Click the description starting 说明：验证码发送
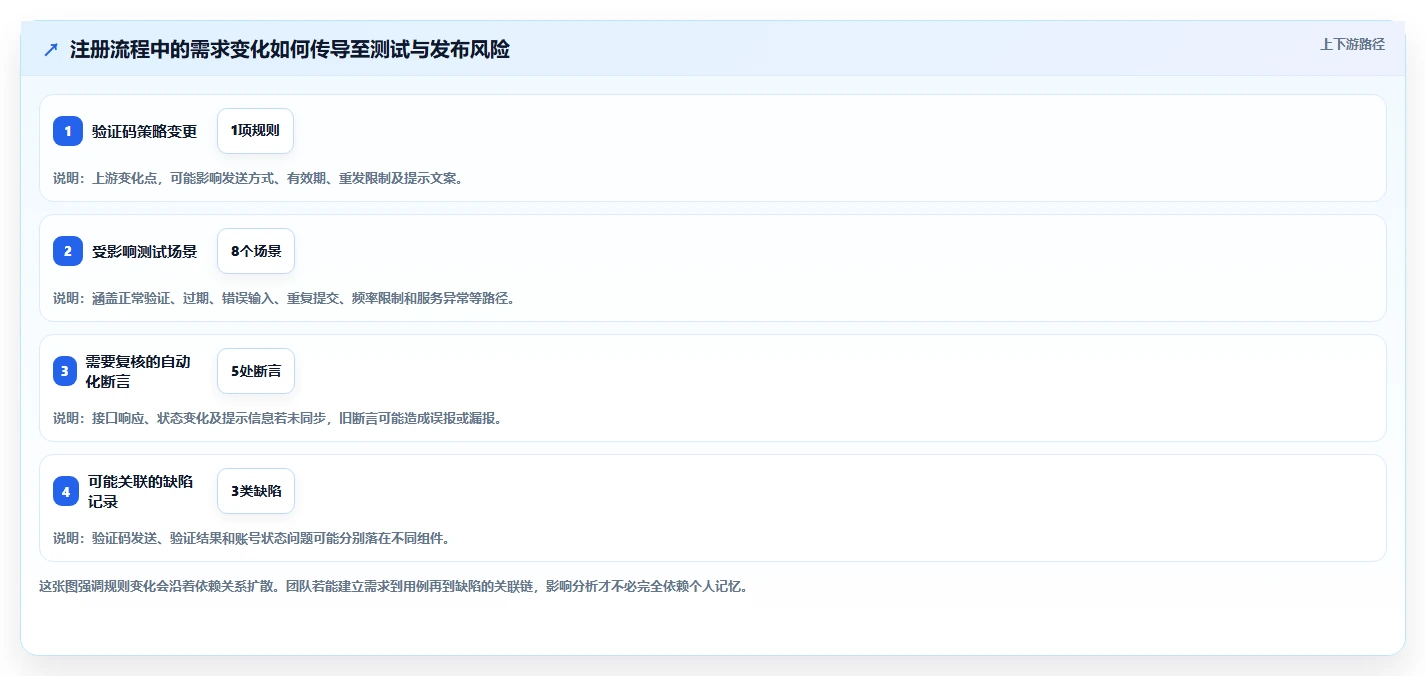Image resolution: width=1426 pixels, height=676 pixels. 251,538
